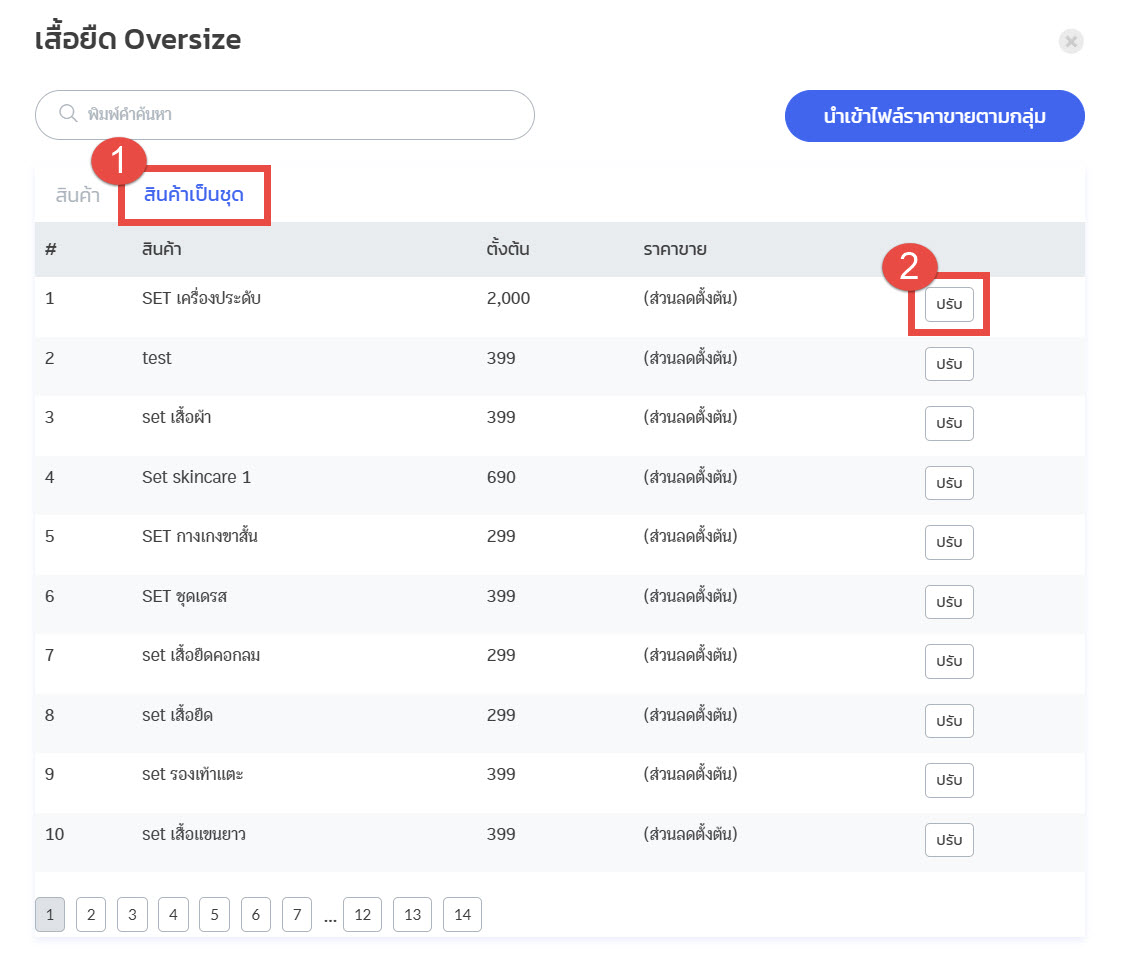1122x963 pixels.
Task: Jump to page 5
Action: [x=214, y=914]
